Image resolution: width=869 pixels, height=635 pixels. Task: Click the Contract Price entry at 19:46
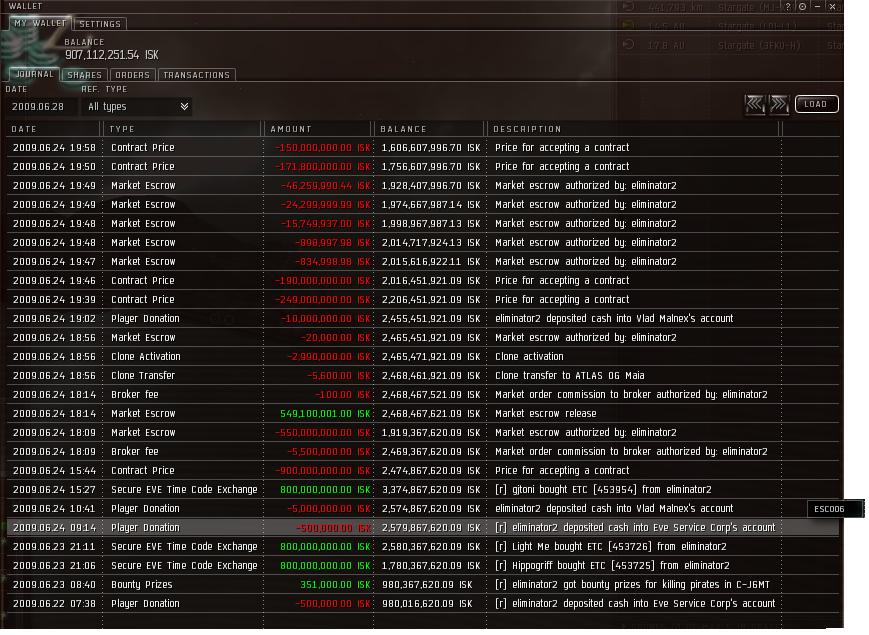tap(423, 280)
